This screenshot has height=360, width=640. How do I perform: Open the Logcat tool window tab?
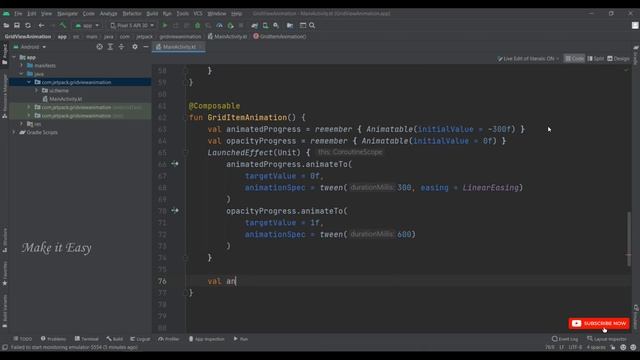click(x=140, y=339)
